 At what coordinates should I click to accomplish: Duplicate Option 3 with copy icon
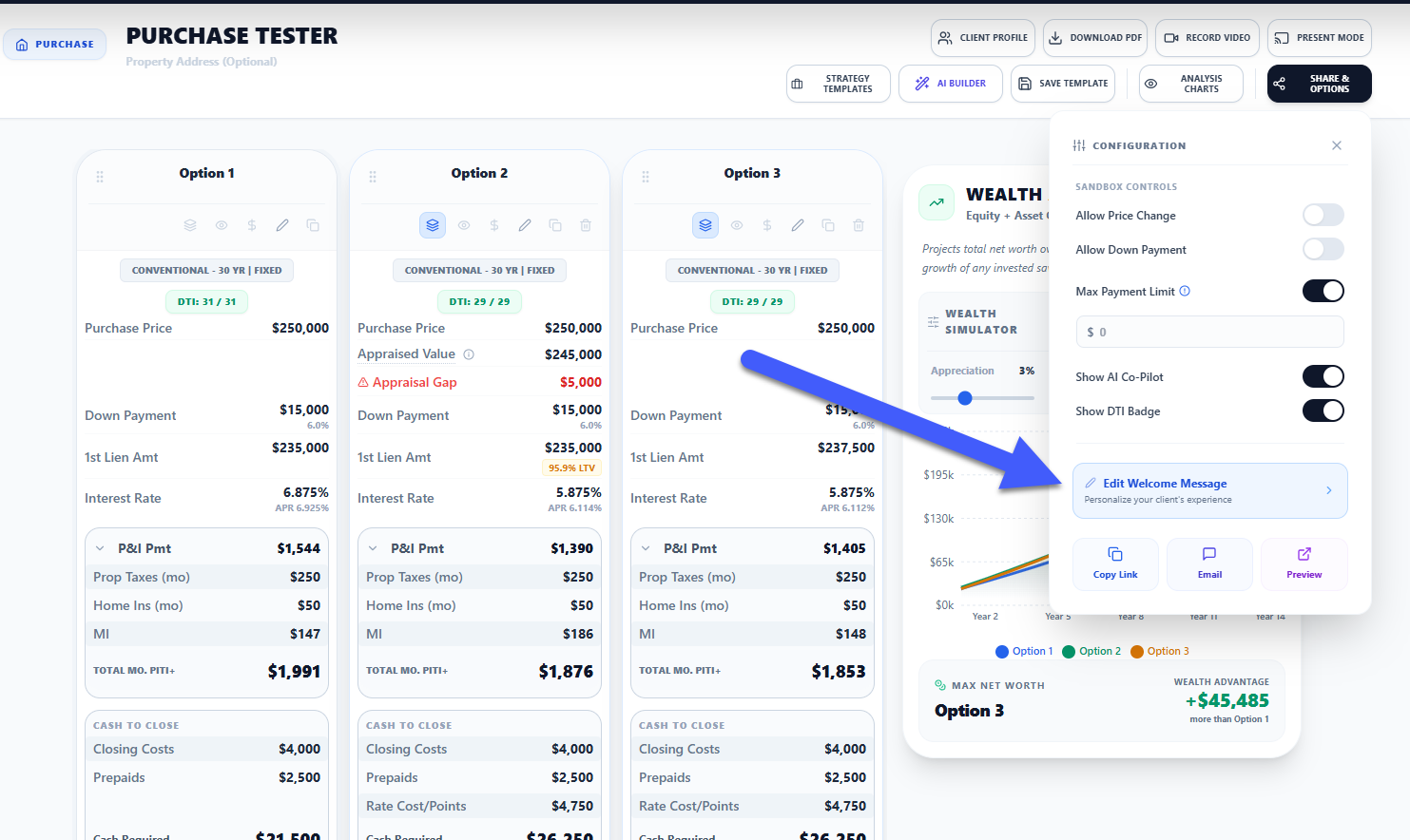828,225
